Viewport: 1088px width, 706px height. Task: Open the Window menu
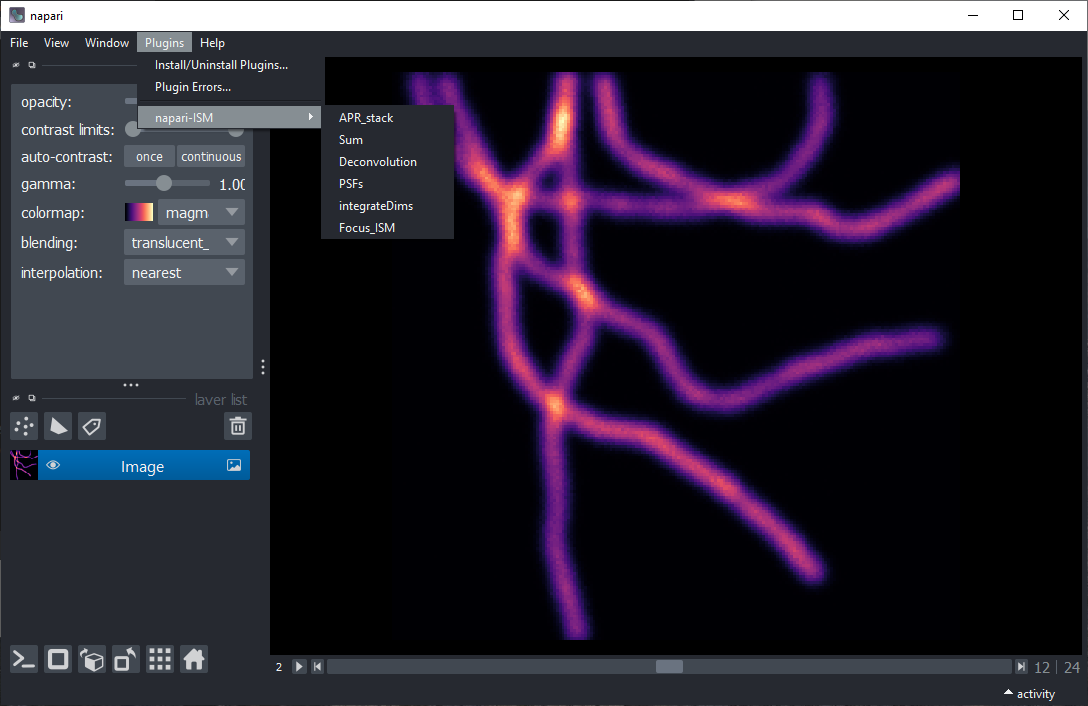click(x=107, y=43)
